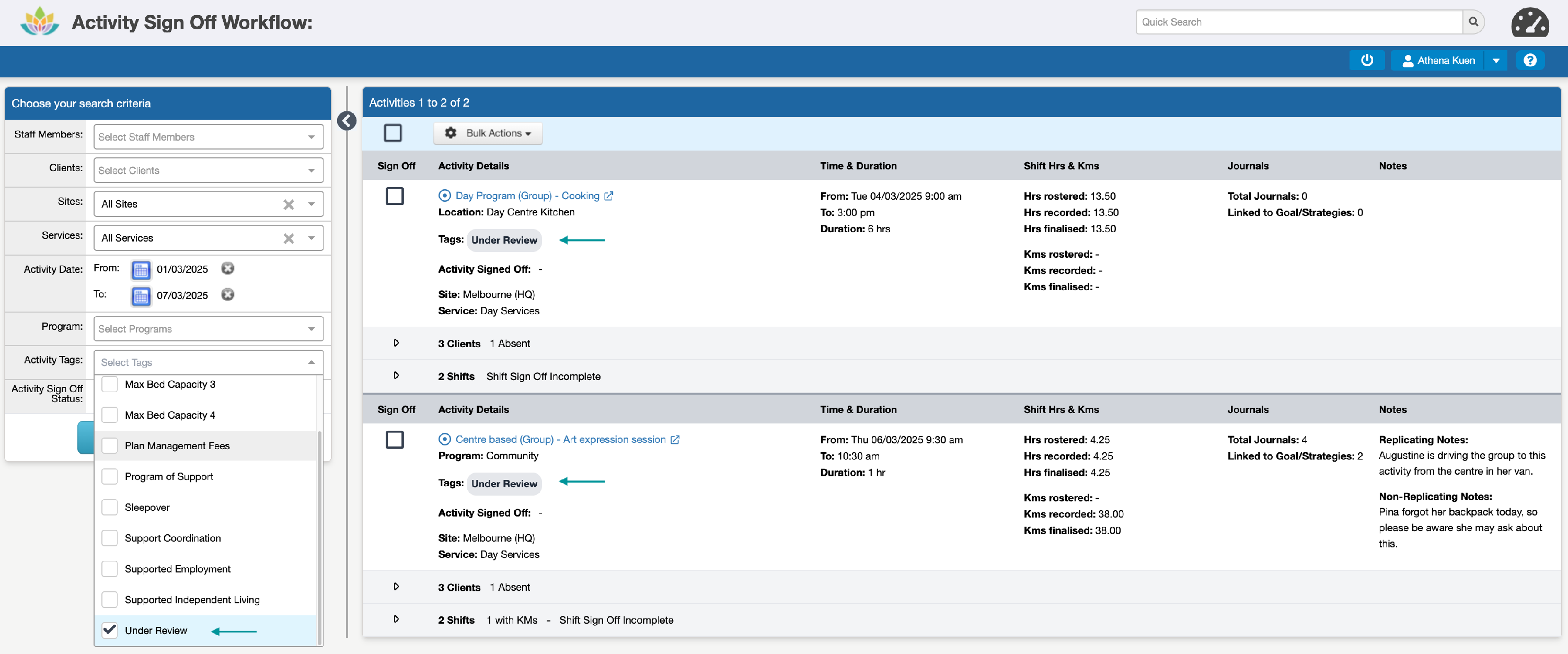Clear the All Sites selection

coord(289,204)
